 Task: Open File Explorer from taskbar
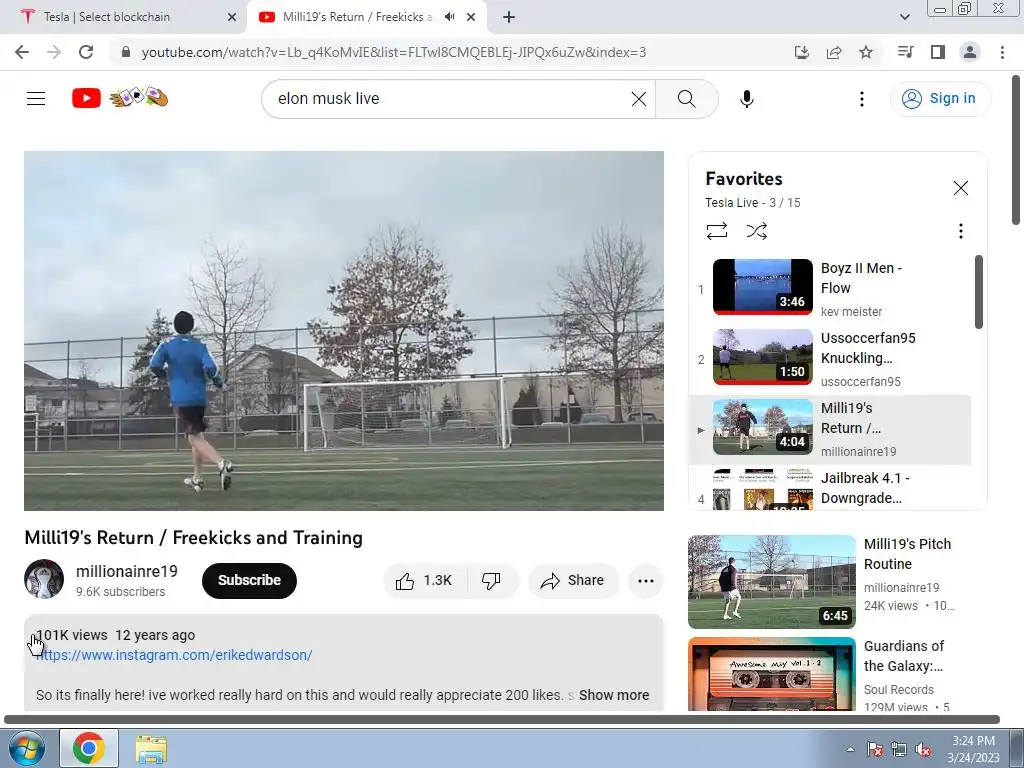click(x=151, y=748)
